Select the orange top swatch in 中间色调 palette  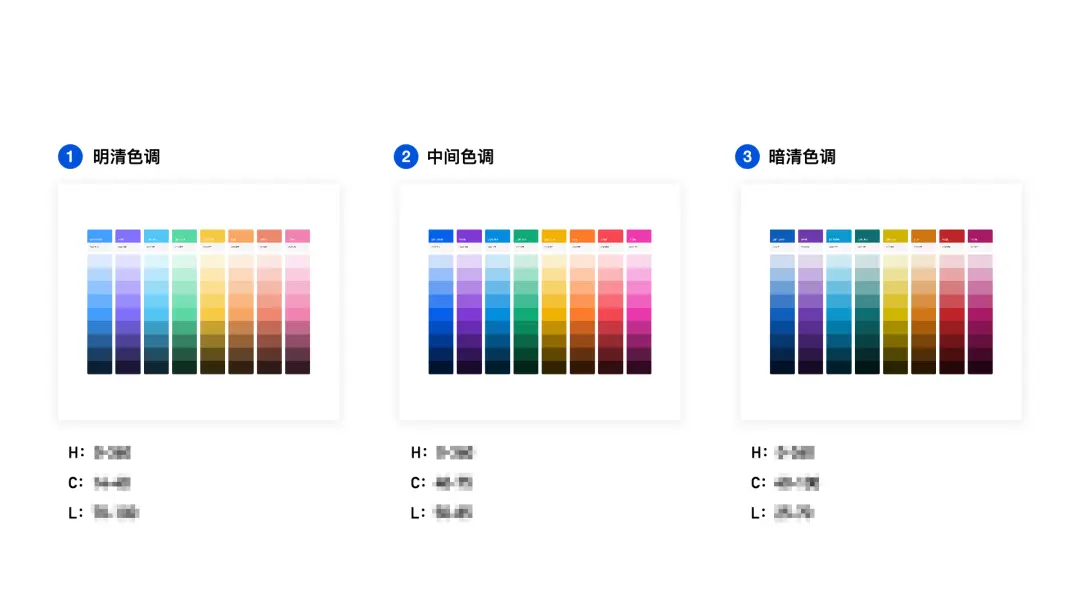point(582,236)
